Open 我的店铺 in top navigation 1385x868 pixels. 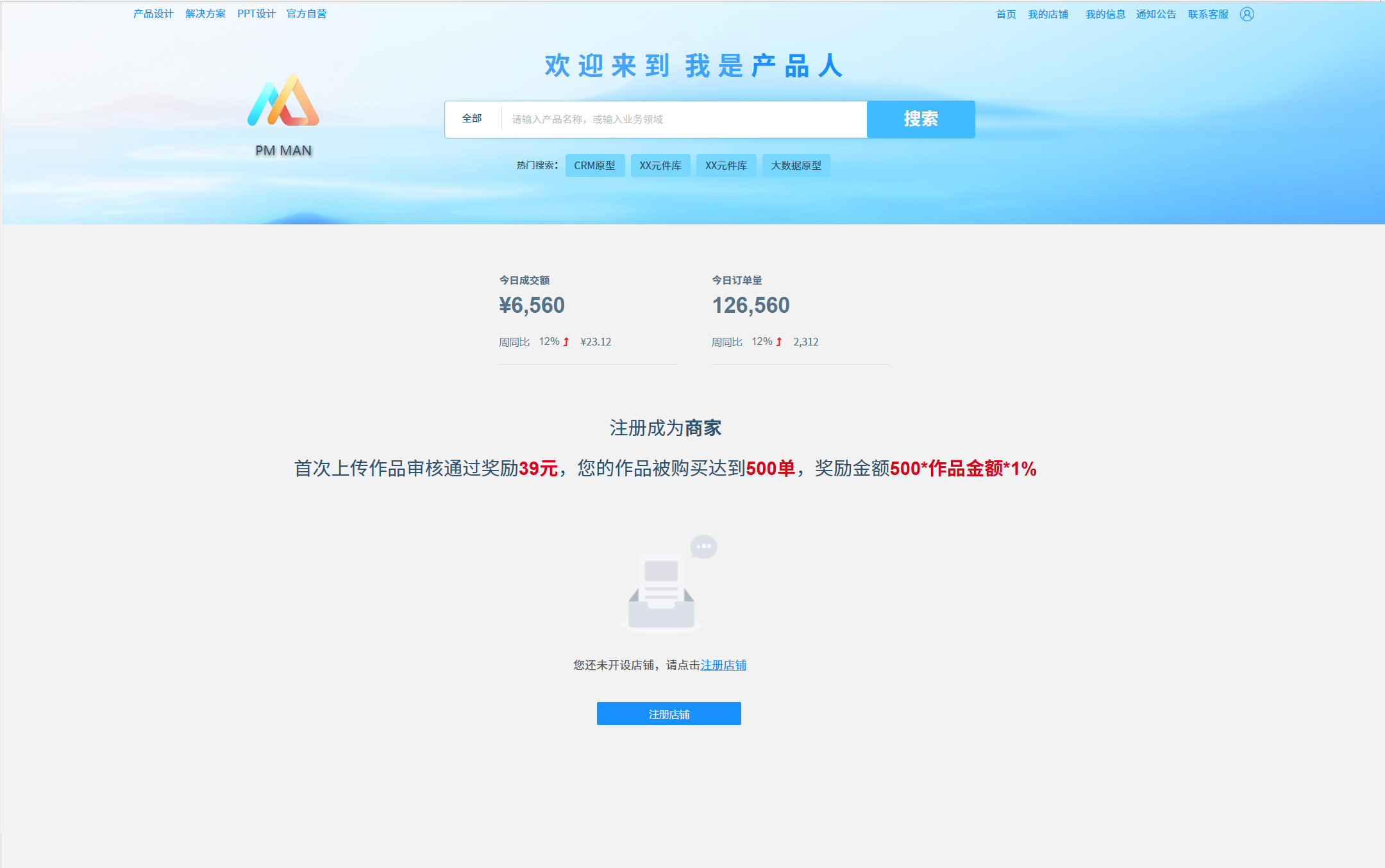pyautogui.click(x=1048, y=14)
